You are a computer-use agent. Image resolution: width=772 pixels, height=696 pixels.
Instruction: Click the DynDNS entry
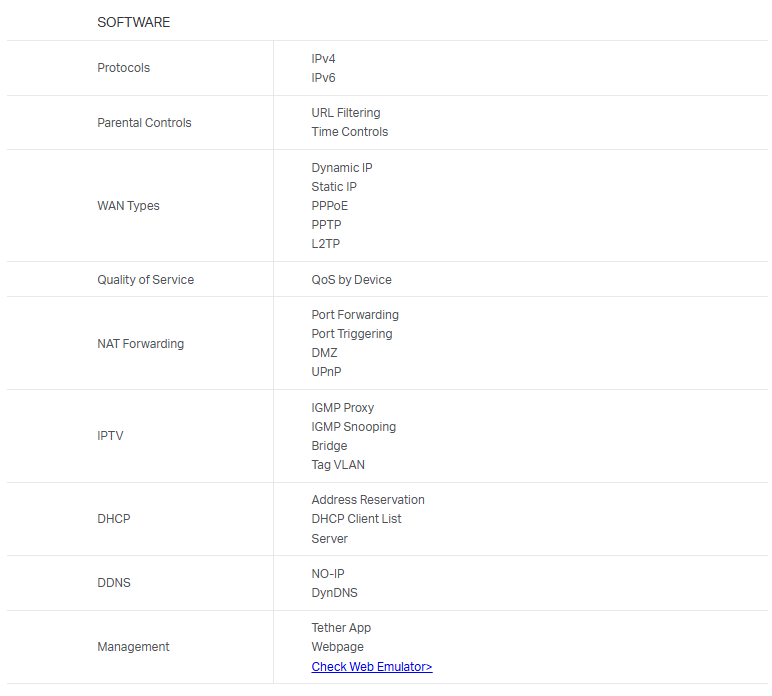(334, 593)
